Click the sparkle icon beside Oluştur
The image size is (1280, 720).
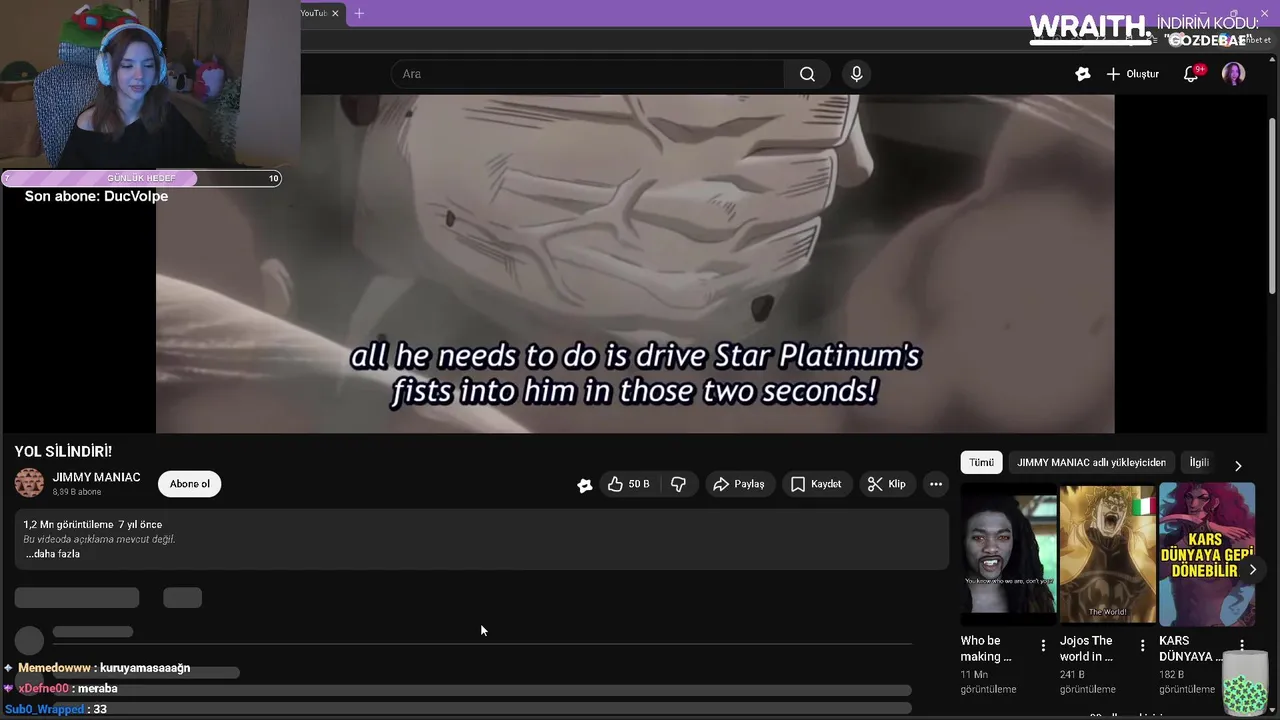coord(1082,74)
